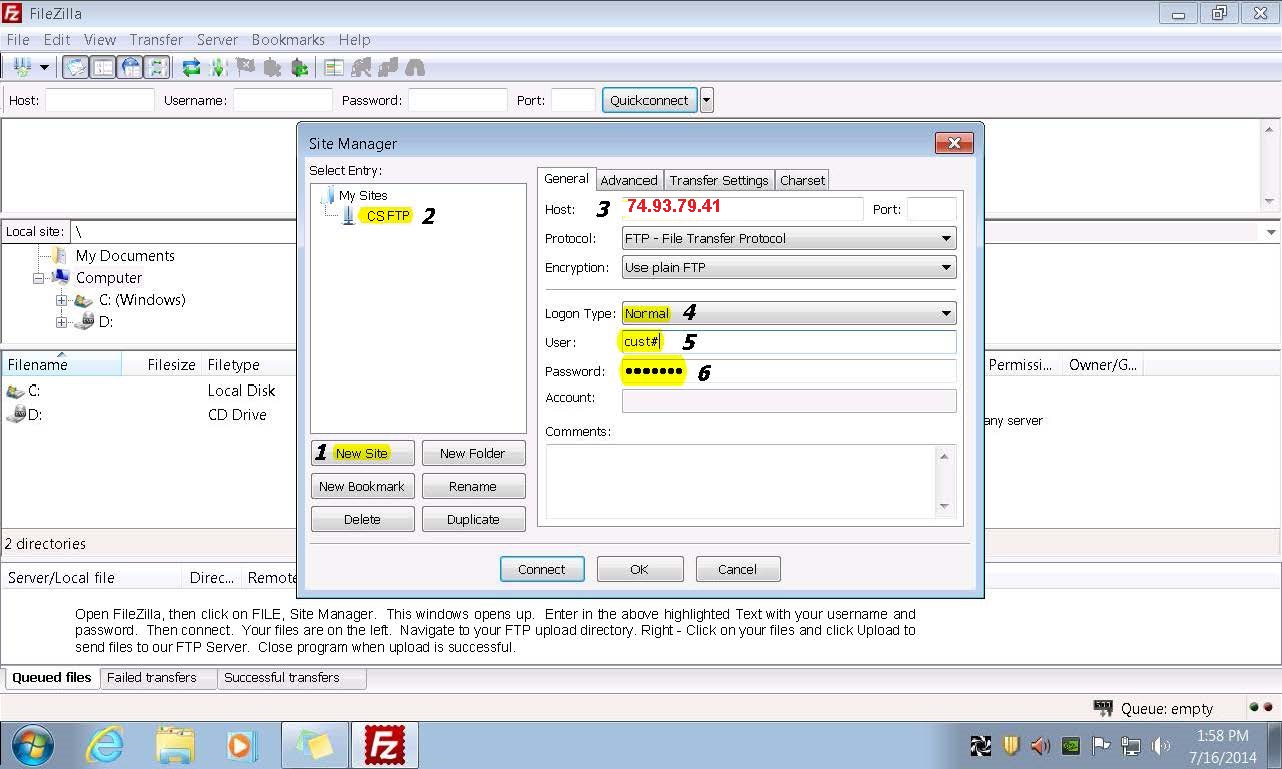Click the New Bookmark button
The image size is (1282, 769).
tap(362, 486)
